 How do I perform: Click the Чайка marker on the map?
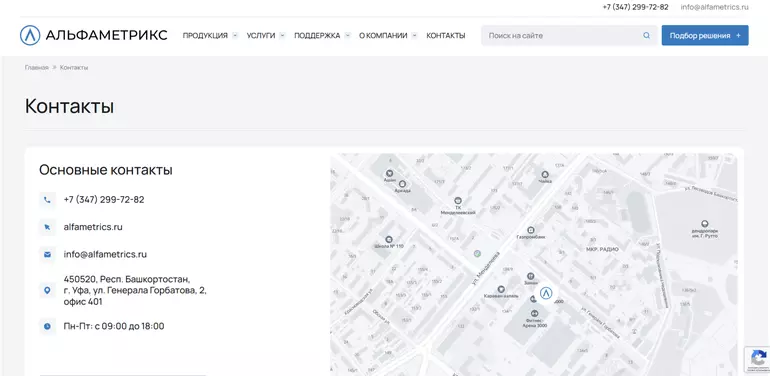point(545,174)
